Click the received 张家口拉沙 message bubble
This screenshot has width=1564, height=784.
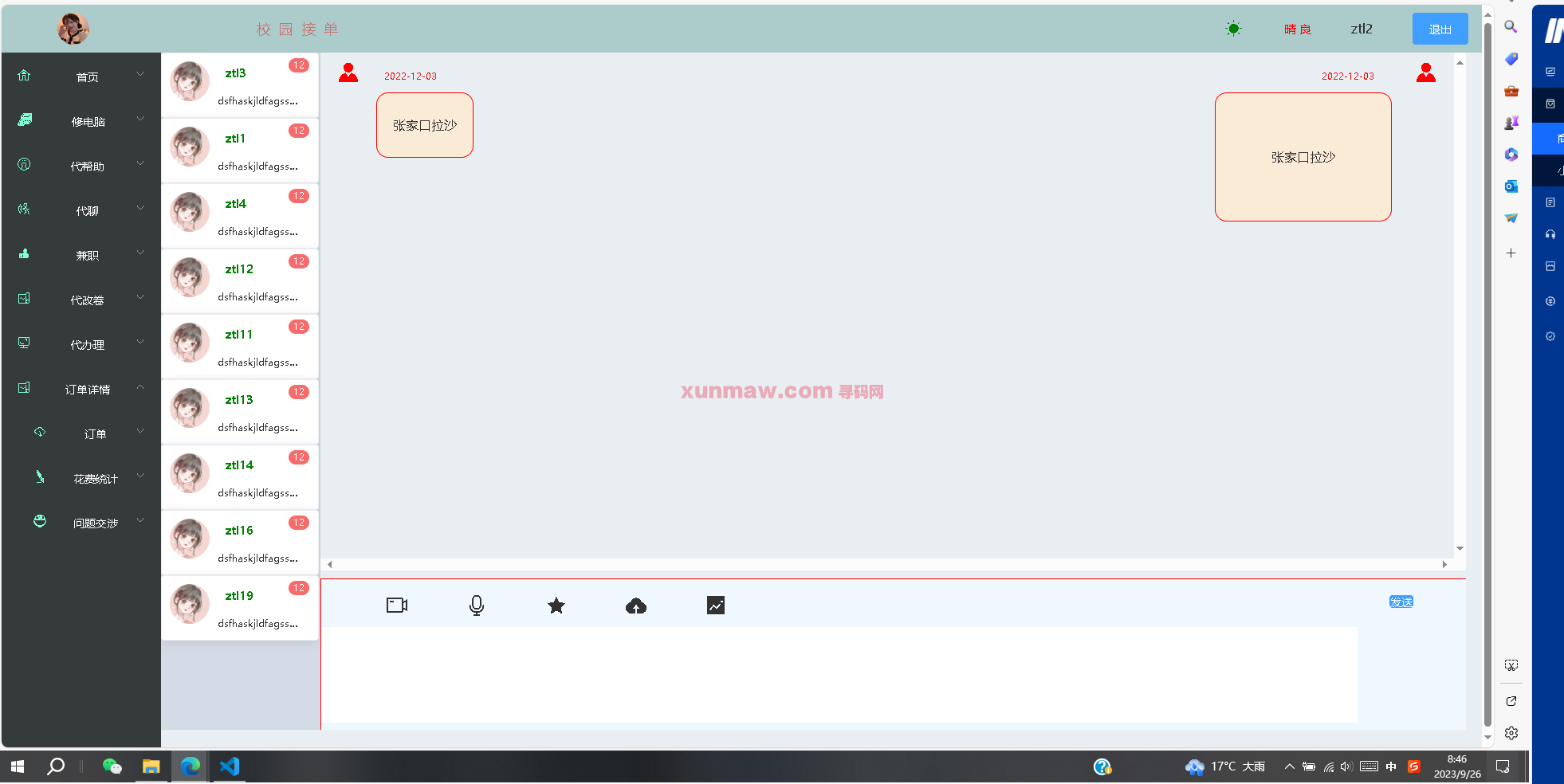coord(425,125)
